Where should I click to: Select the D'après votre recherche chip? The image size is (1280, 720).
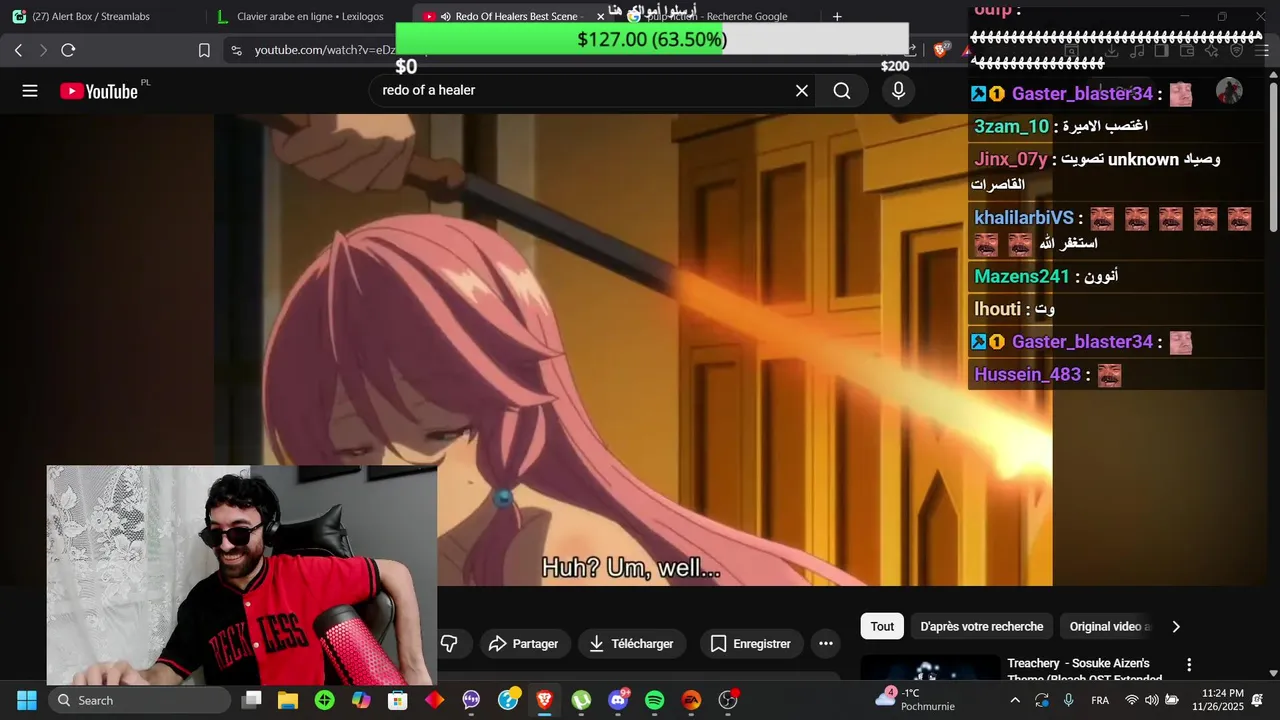pos(982,627)
